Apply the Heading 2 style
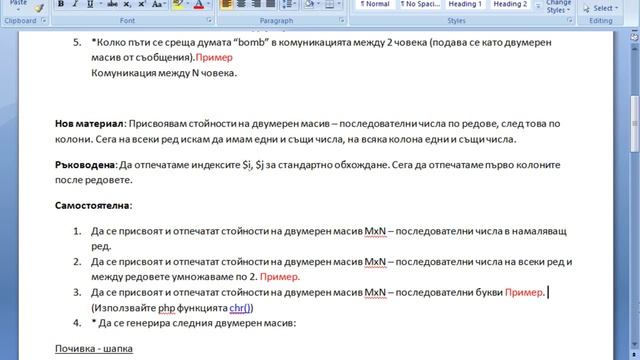This screenshot has height=360, width=640. tap(510, 4)
